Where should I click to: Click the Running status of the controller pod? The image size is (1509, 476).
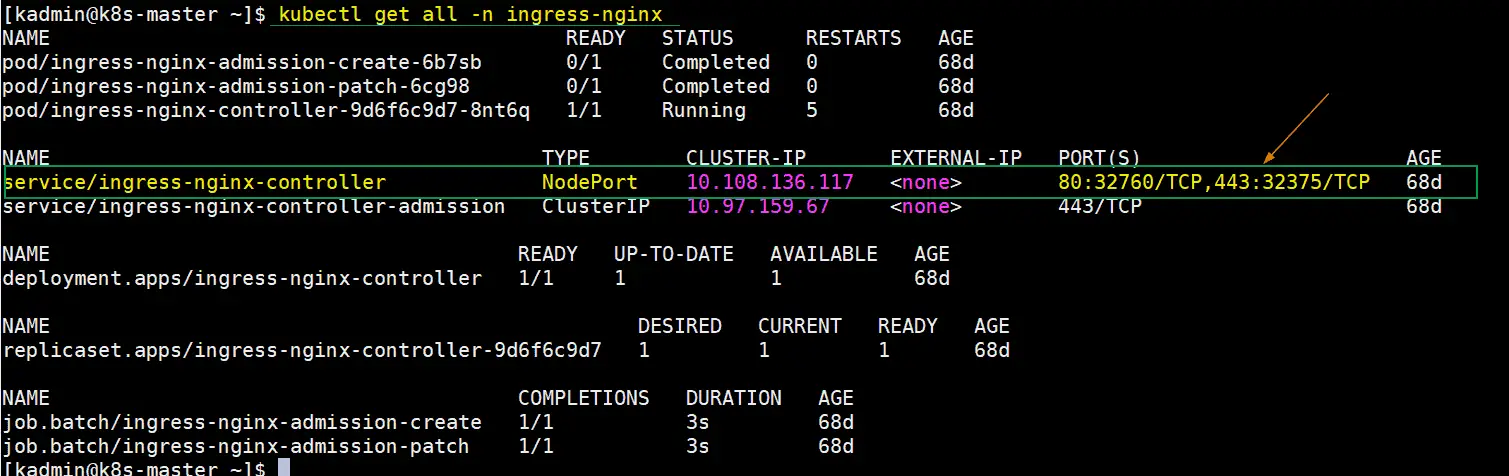[x=704, y=110]
